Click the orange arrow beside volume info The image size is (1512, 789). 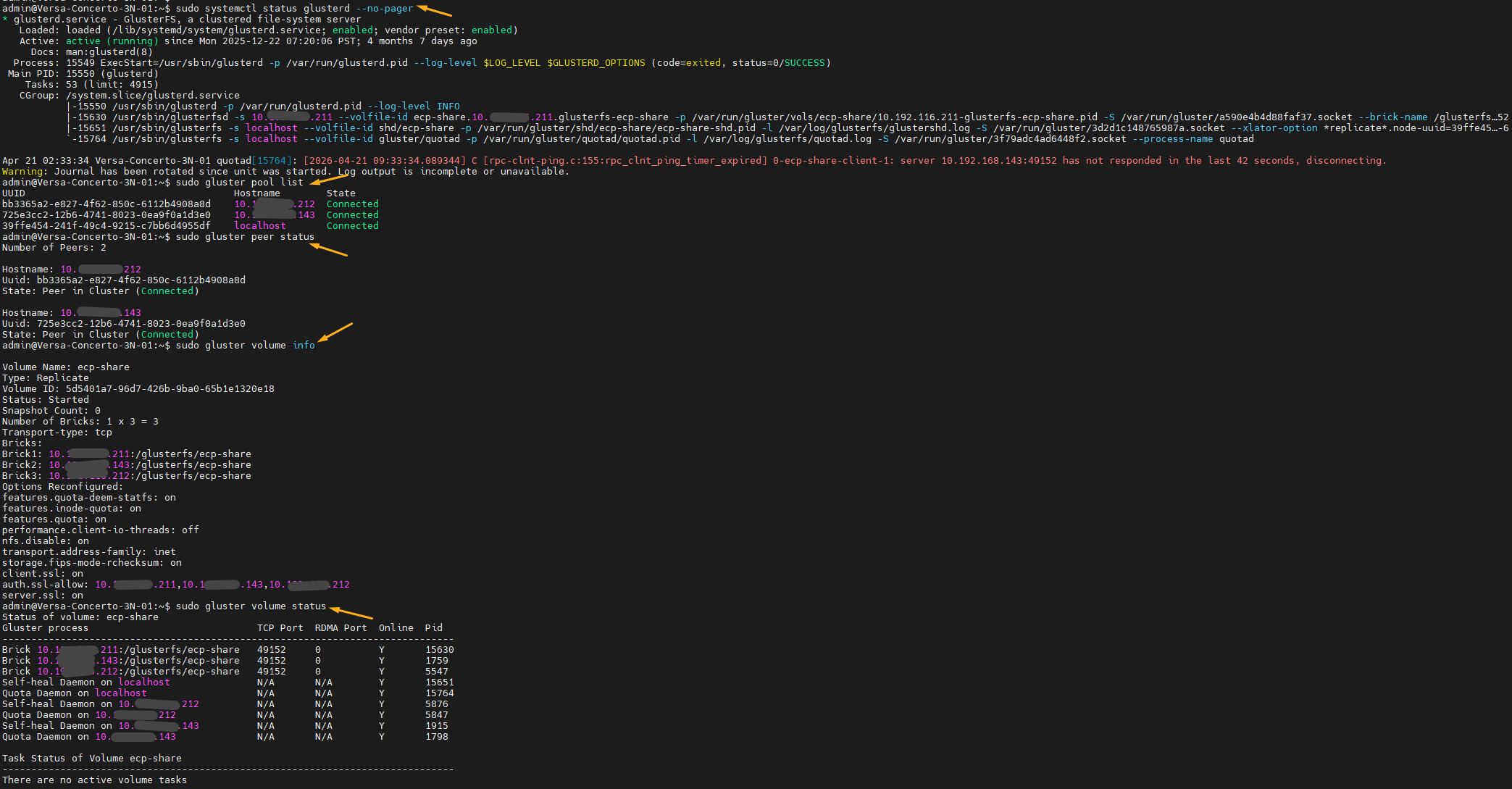coord(335,332)
